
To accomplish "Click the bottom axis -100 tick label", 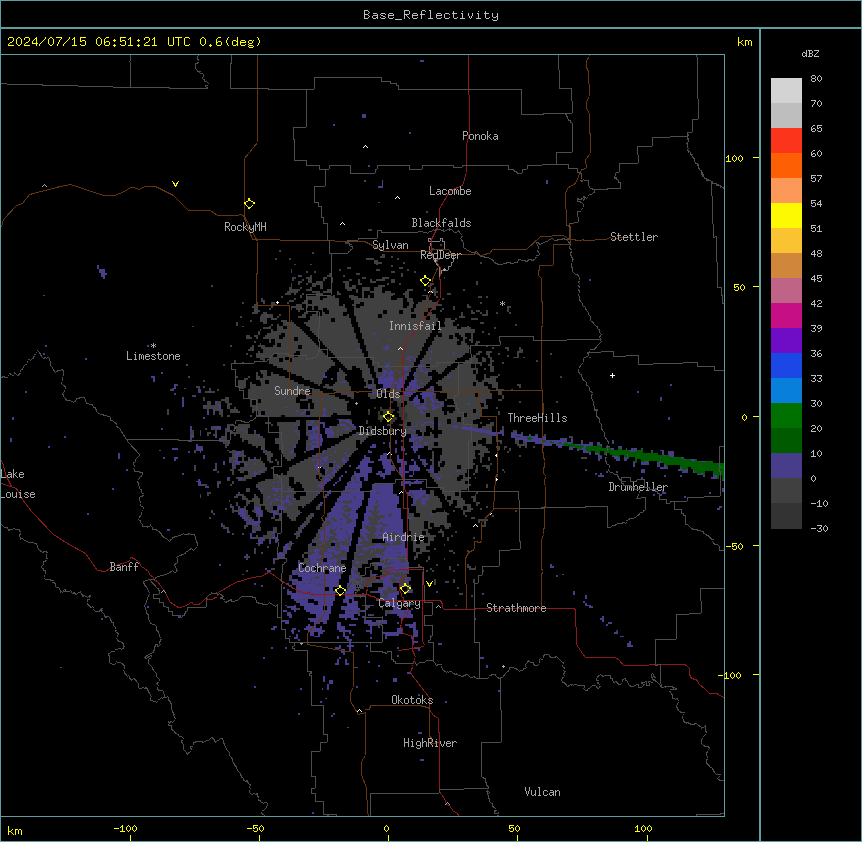I will coord(125,828).
